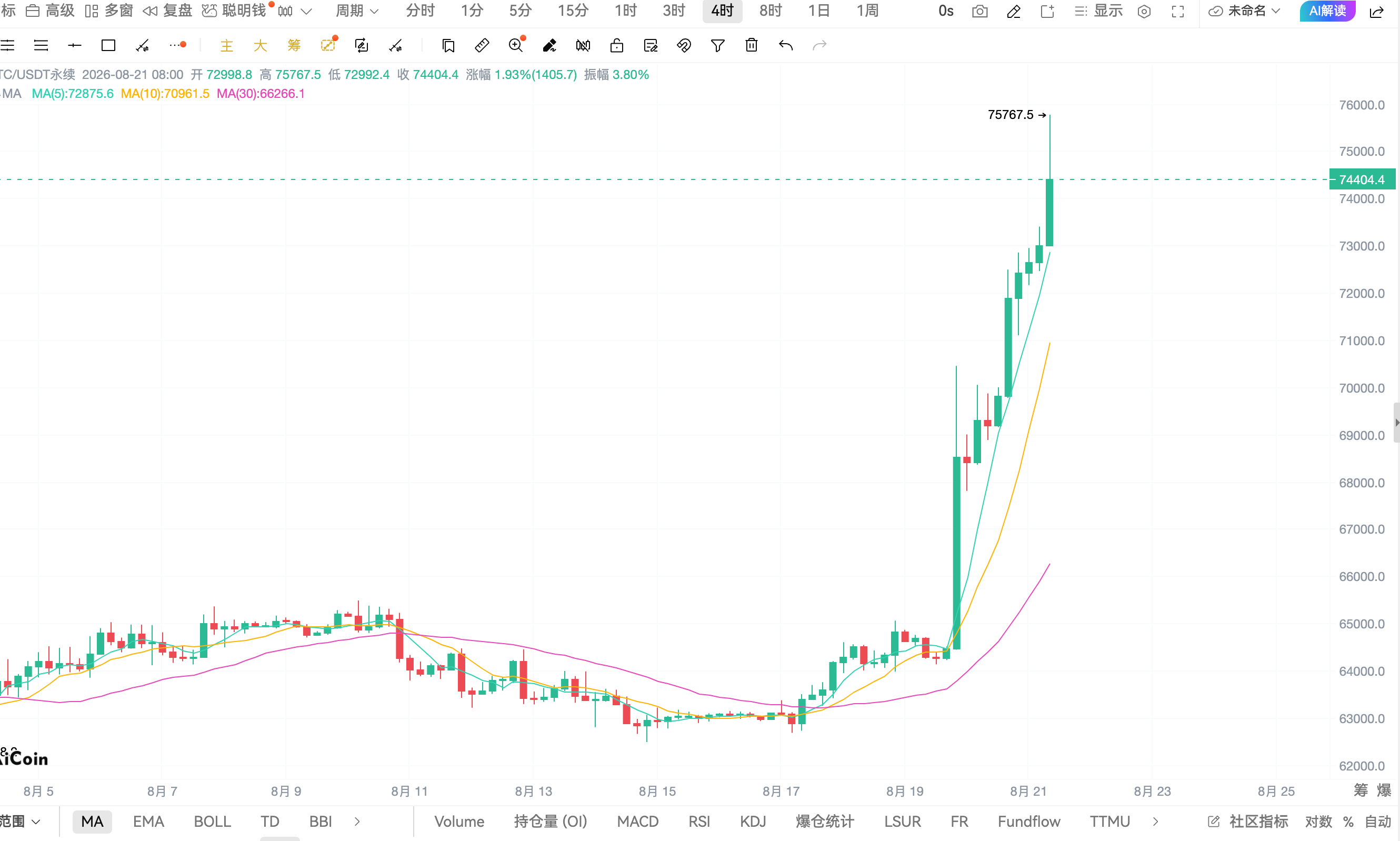Select the brush pen tool

click(549, 45)
